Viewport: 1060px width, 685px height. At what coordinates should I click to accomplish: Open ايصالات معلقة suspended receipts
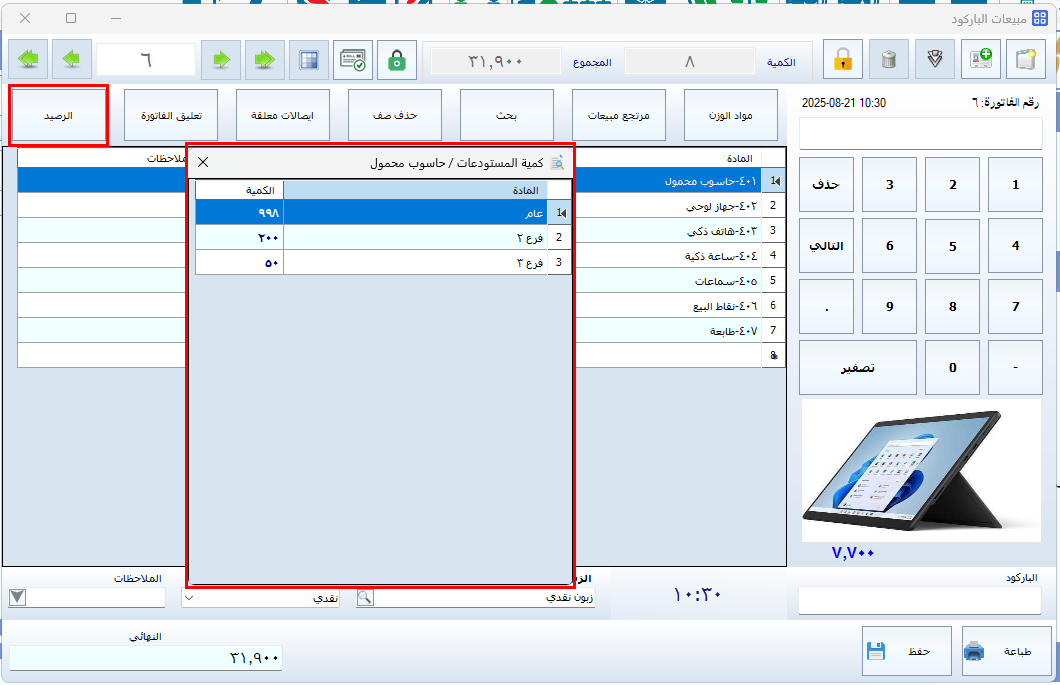pyautogui.click(x=283, y=116)
